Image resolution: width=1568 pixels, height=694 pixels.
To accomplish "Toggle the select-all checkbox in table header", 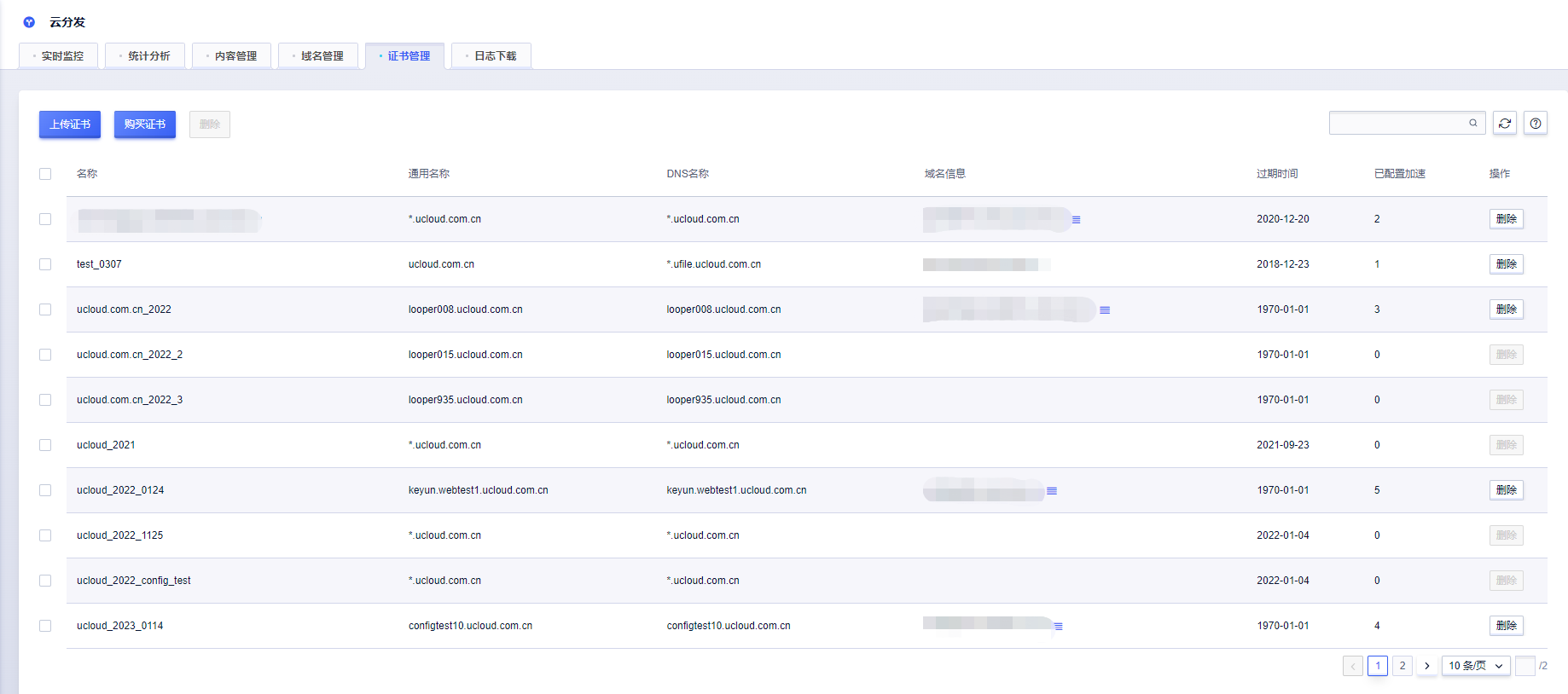I will click(45, 174).
